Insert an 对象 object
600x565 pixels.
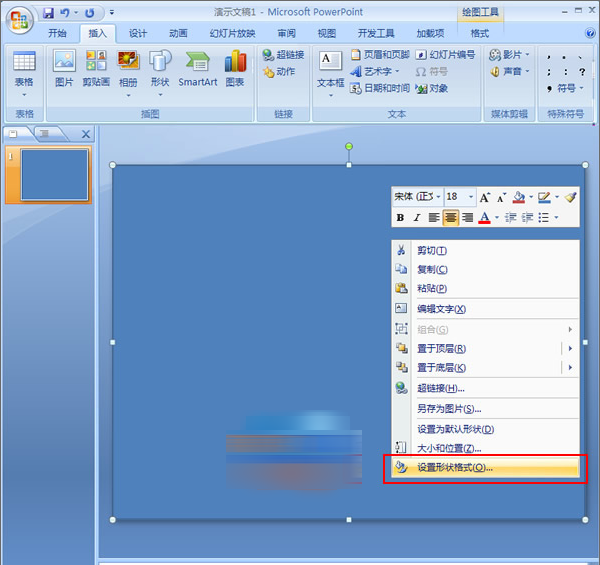coord(432,89)
